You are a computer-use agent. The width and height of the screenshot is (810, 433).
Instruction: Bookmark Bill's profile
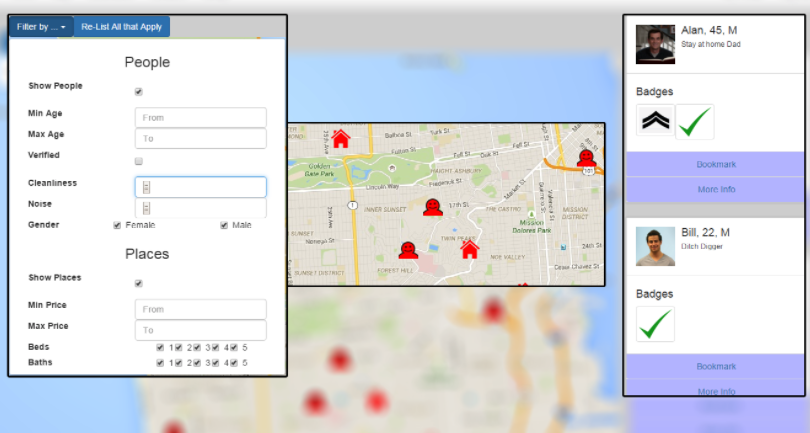tap(716, 366)
